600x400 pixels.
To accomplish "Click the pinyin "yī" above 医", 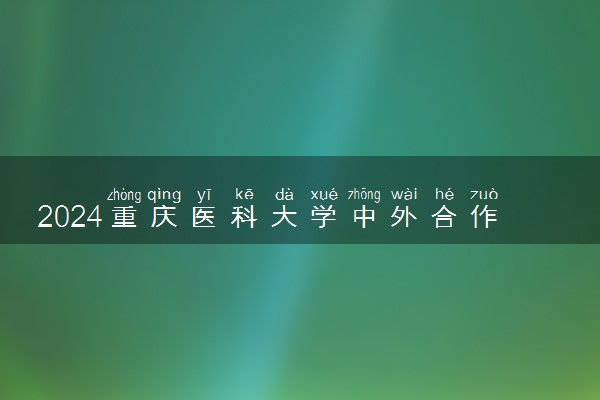I will (x=204, y=195).
